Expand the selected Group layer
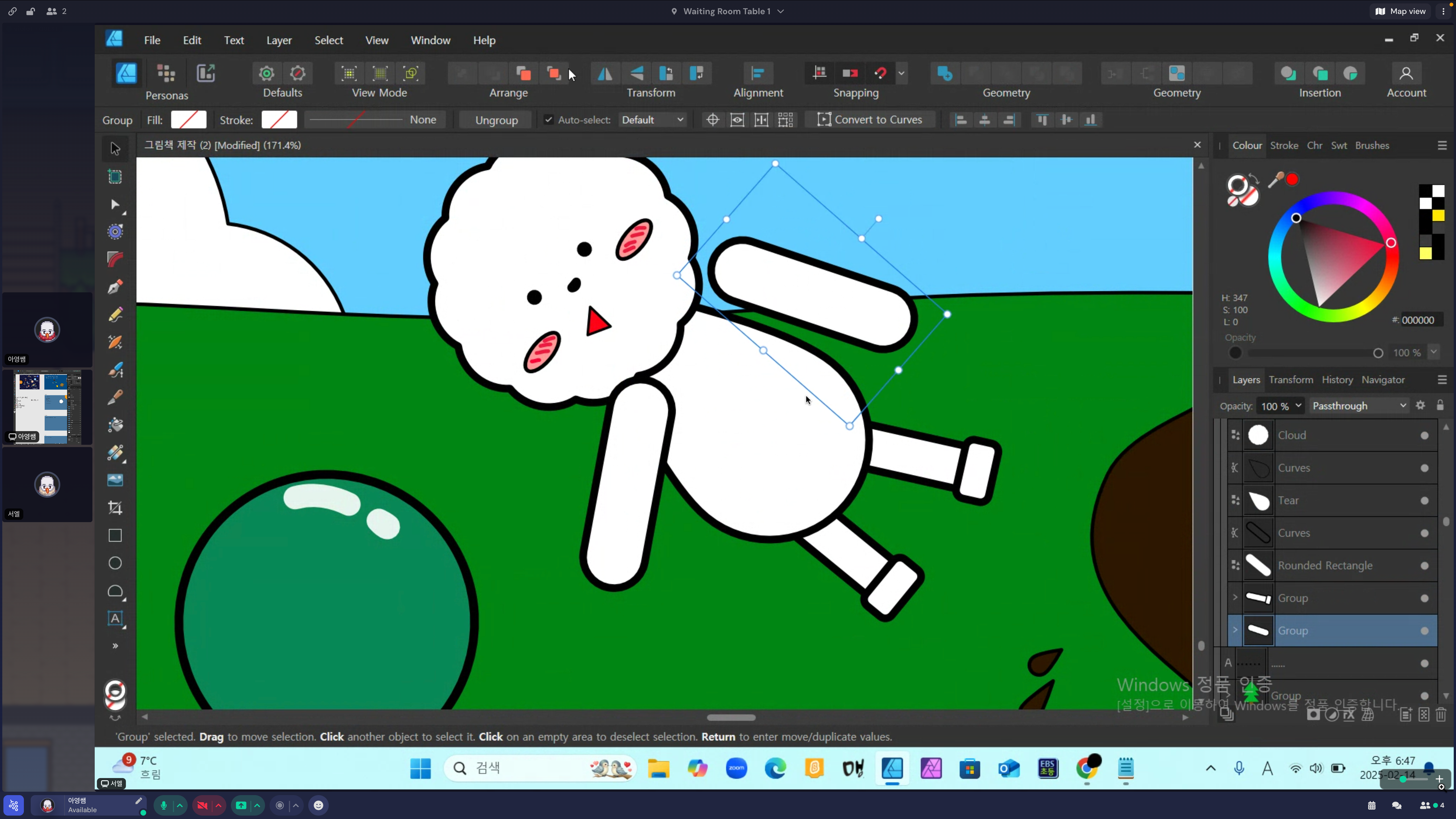Viewport: 1456px width, 819px height. (1235, 630)
